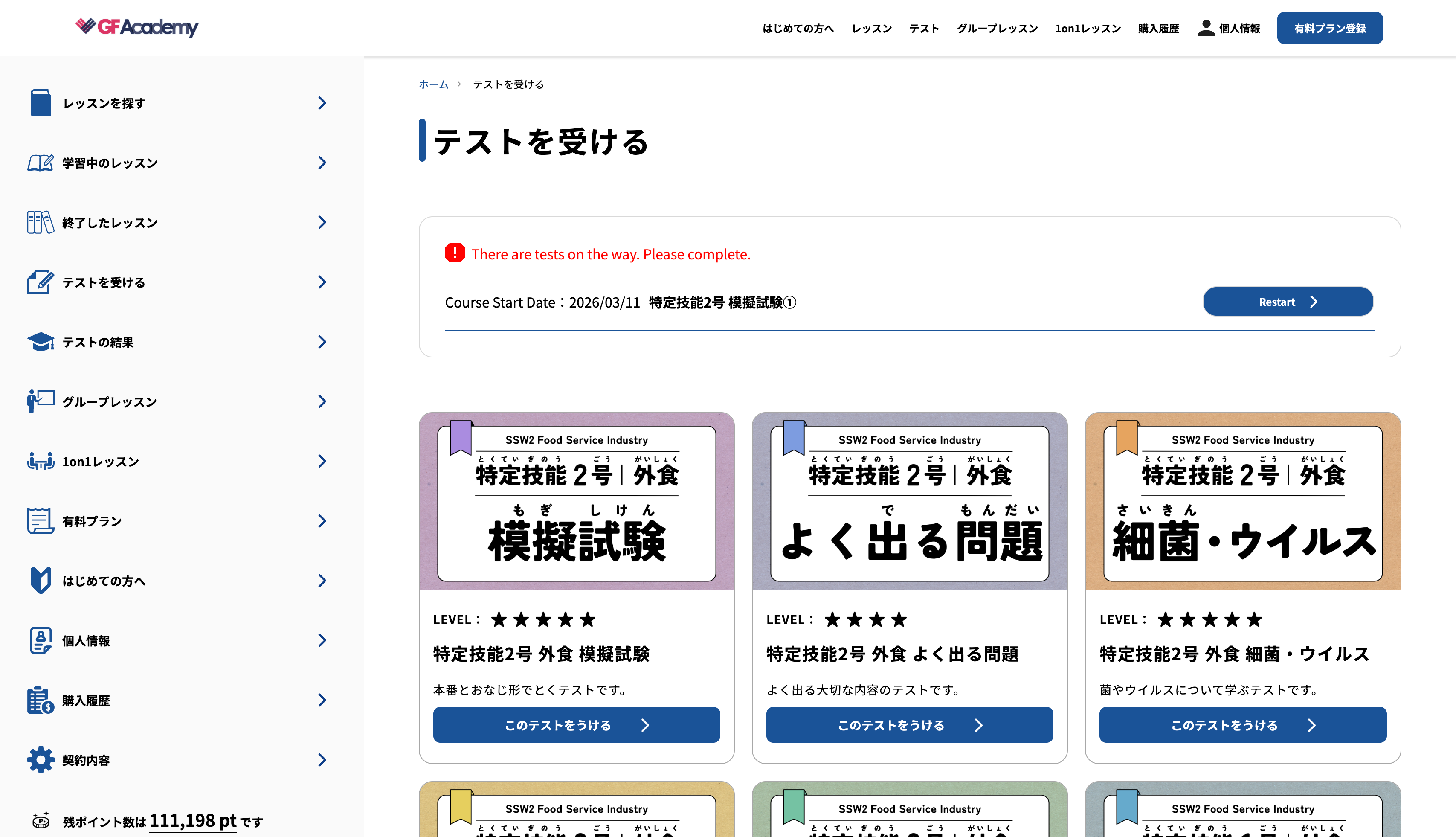
Task: Open 個人情報 via the ID card icon
Action: tap(40, 640)
